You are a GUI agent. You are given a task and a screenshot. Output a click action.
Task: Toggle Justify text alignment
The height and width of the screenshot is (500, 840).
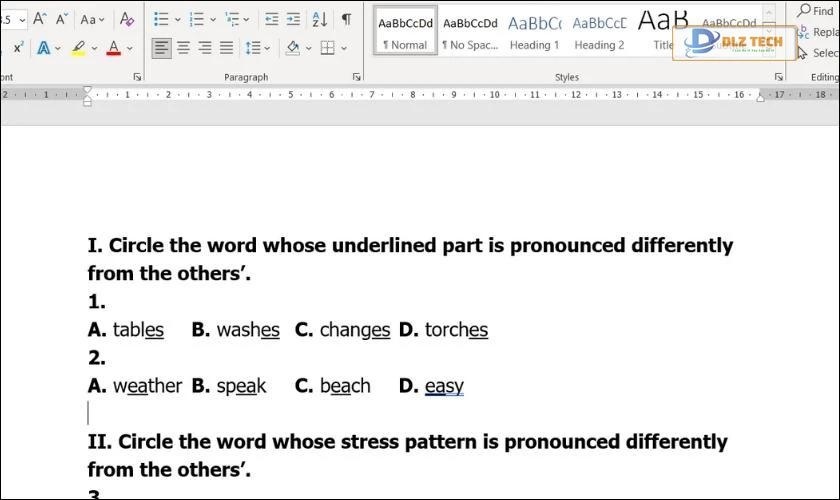click(226, 48)
